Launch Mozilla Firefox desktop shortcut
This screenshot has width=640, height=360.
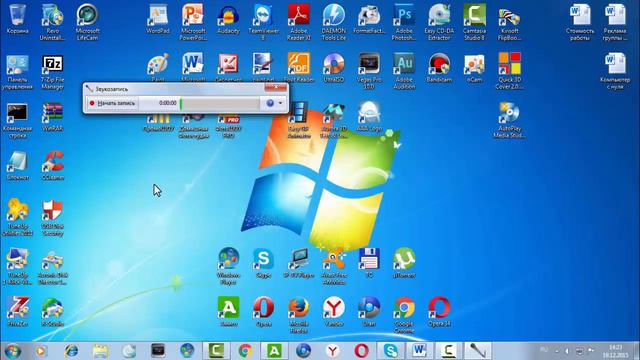298,315
